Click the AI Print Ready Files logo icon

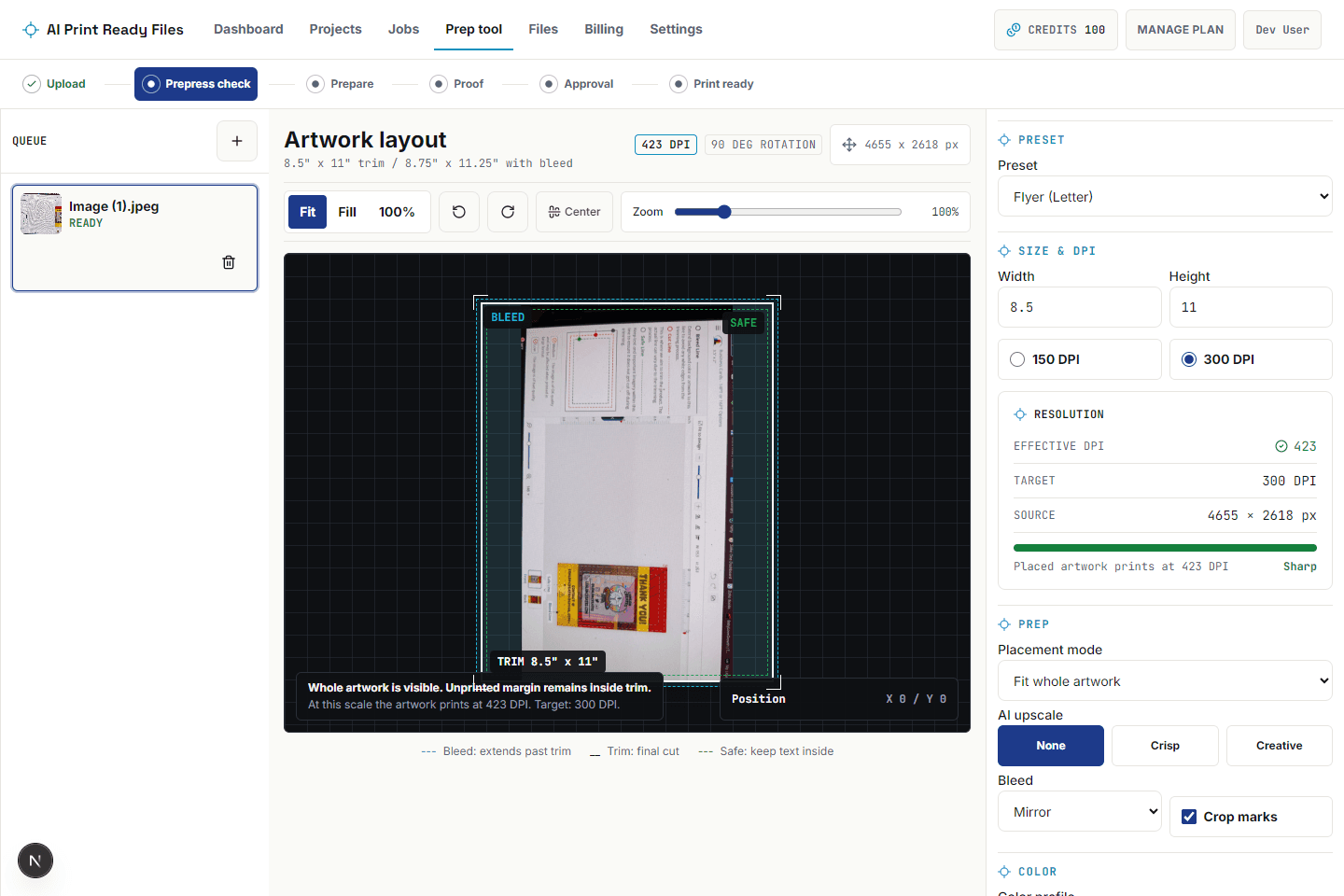point(31,30)
